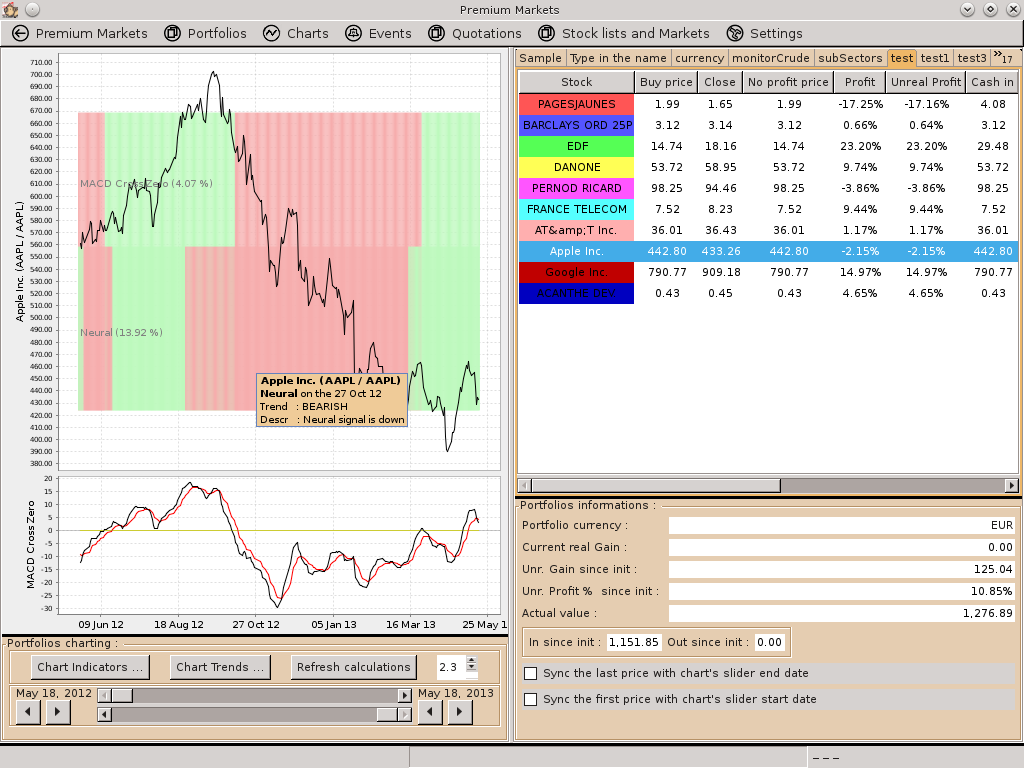This screenshot has height=768, width=1024.
Task: Click the portfolio table scroll right arrow
Action: 1012,485
